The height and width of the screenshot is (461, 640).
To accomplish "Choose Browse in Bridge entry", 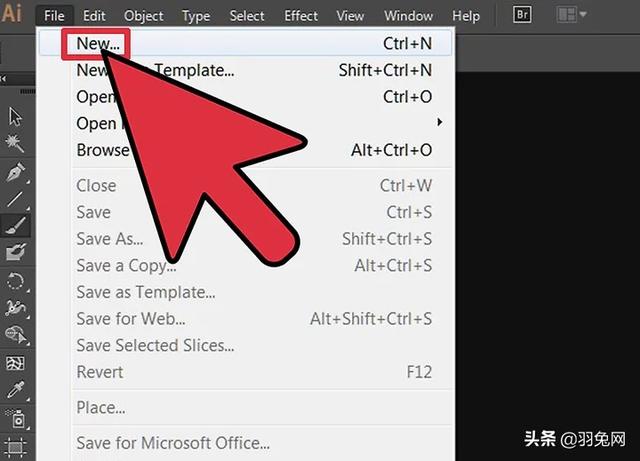I will point(246,150).
